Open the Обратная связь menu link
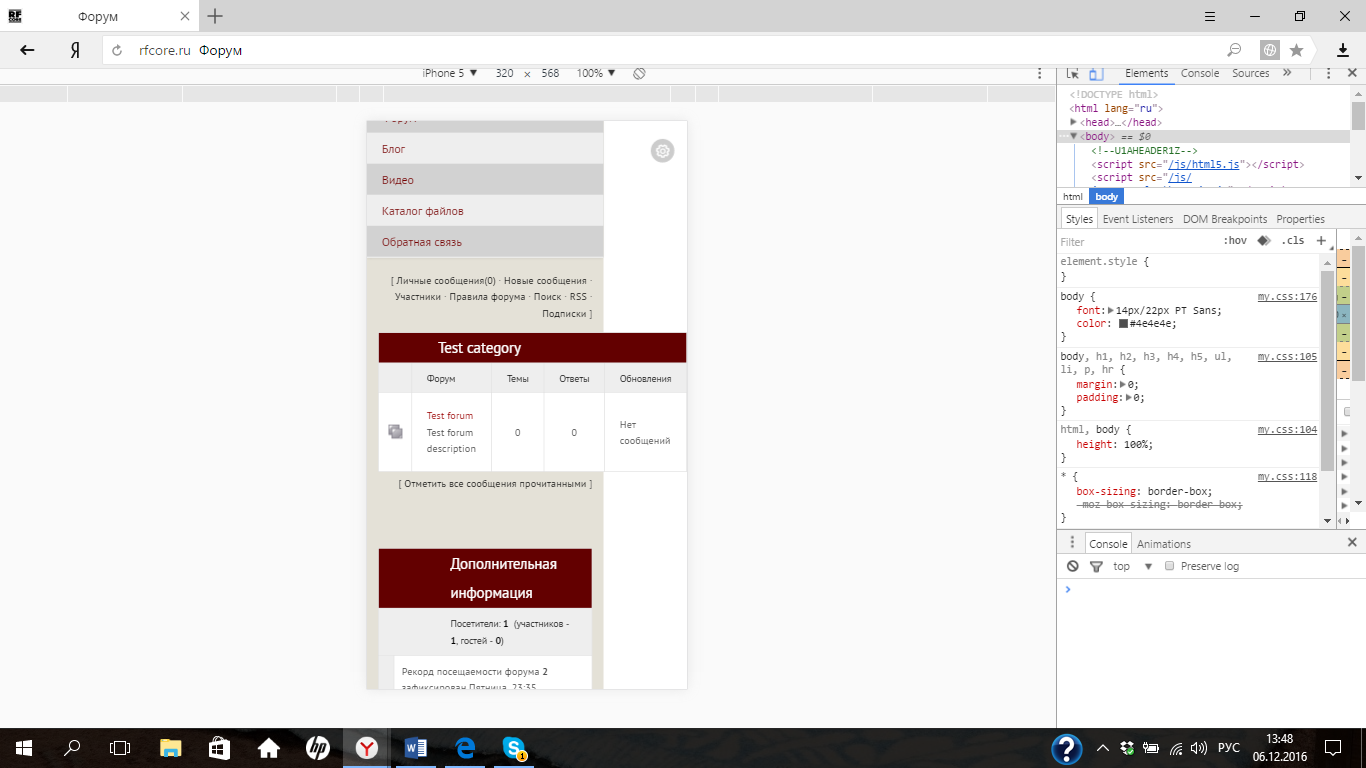 pos(422,242)
